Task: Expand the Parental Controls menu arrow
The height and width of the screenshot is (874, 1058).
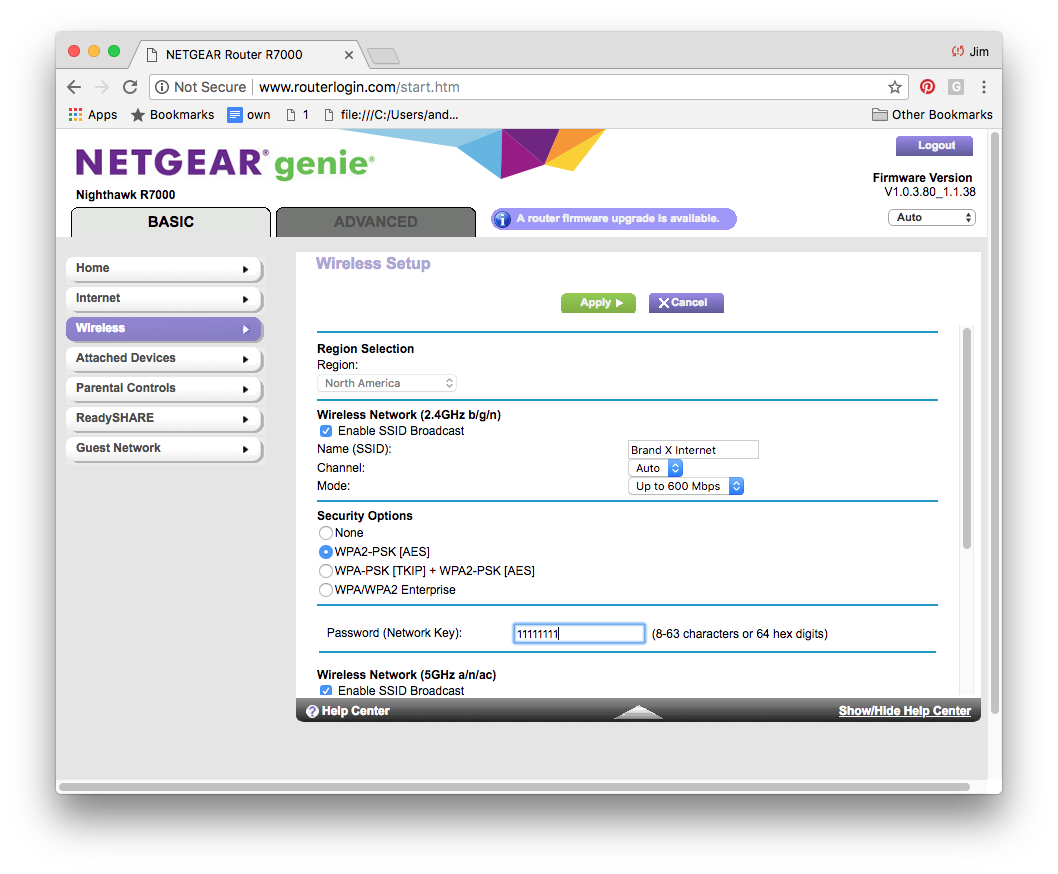Action: [x=246, y=389]
